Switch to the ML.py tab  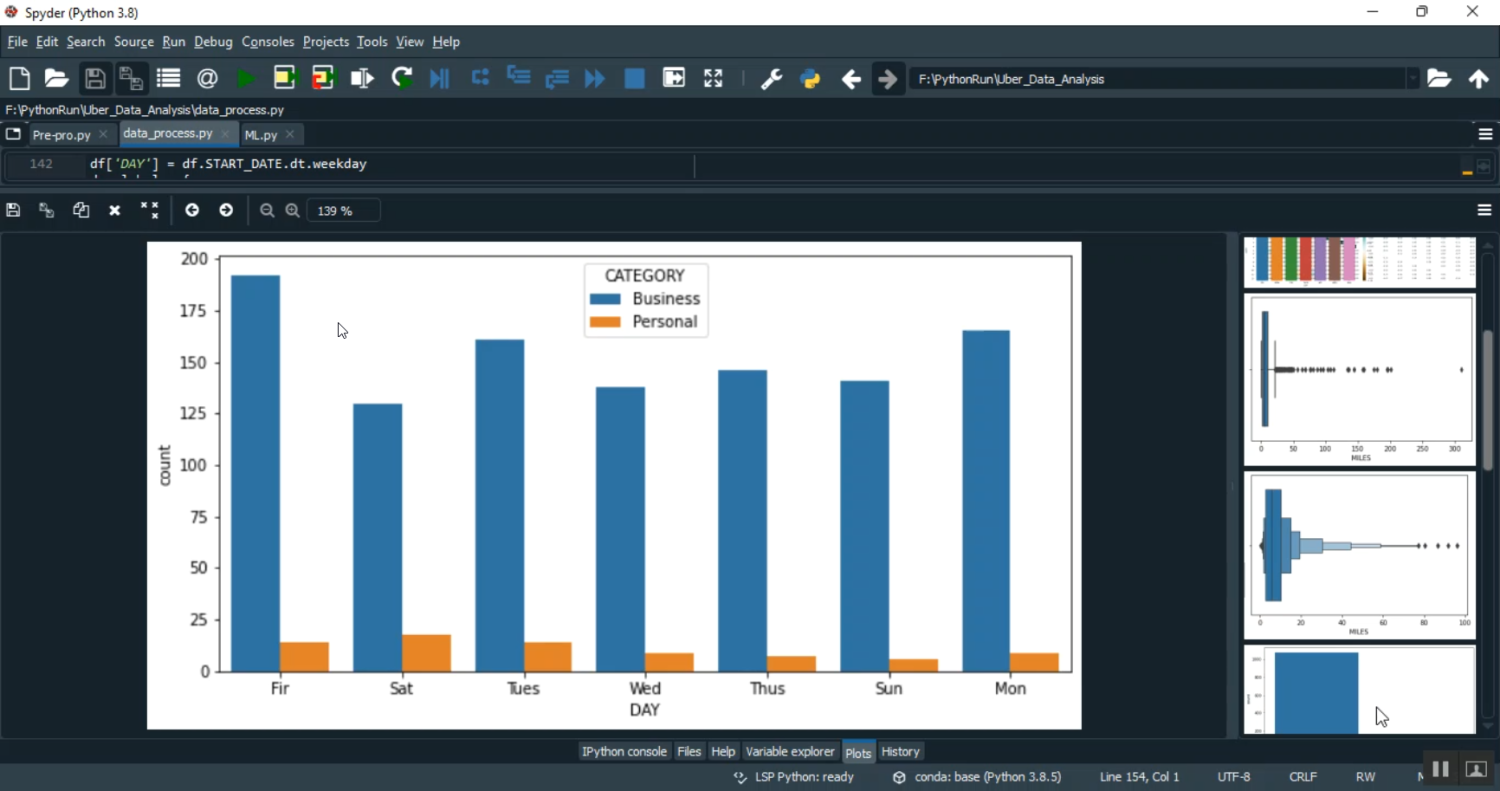click(x=261, y=134)
